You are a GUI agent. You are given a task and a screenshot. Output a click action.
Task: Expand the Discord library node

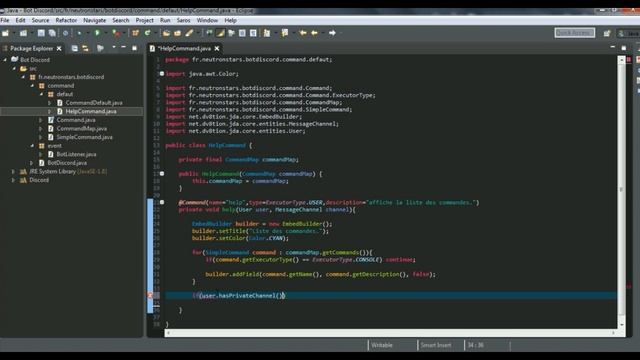point(13,180)
